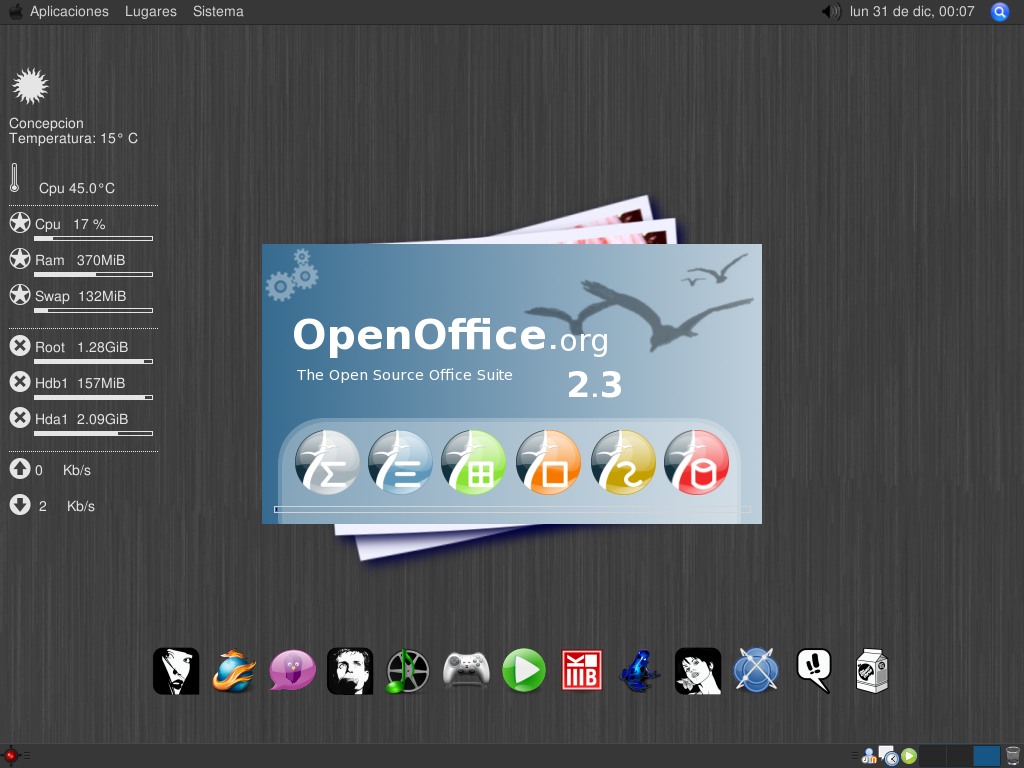This screenshot has width=1024, height=768.
Task: Click the 'Swap 132MiB' reading
Action: [x=80, y=296]
